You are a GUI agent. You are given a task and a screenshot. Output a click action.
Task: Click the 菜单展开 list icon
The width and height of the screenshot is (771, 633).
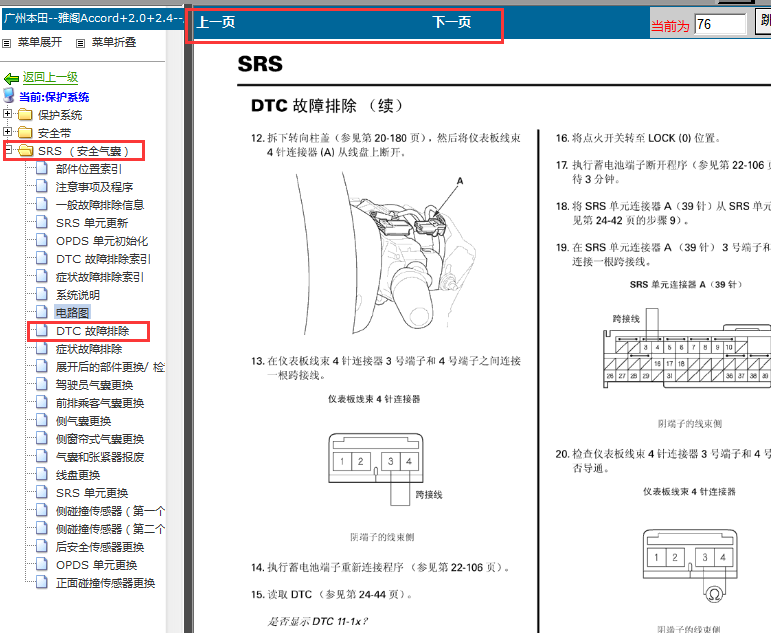click(x=6, y=43)
